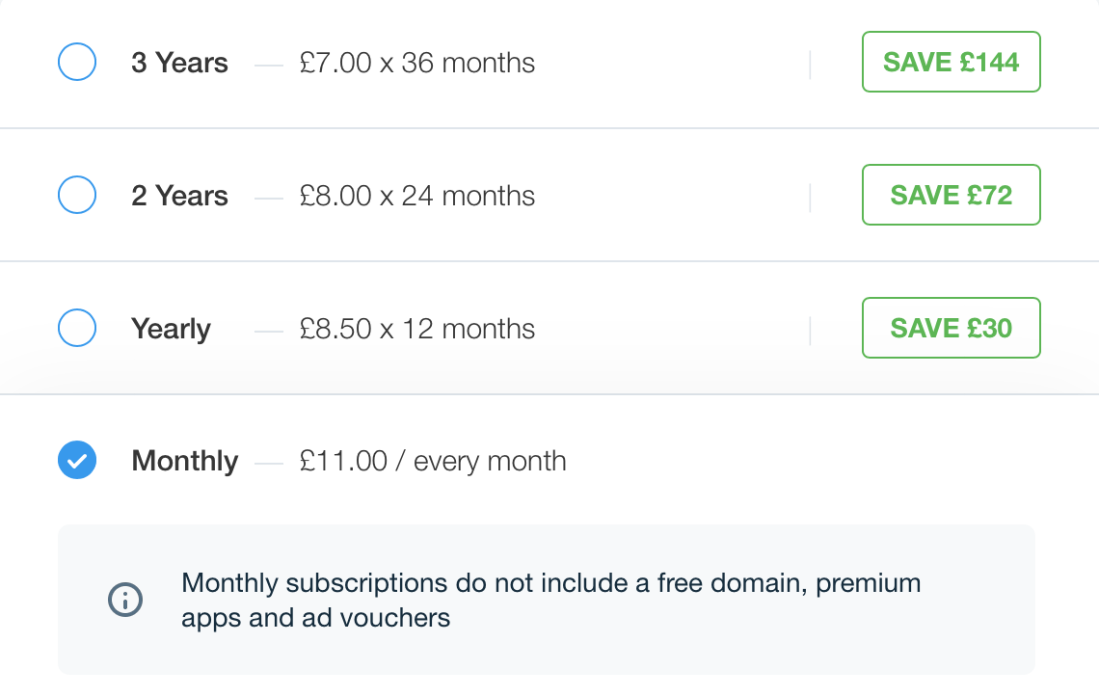Click the info icon in notice box
The image size is (1099, 696).
click(125, 600)
